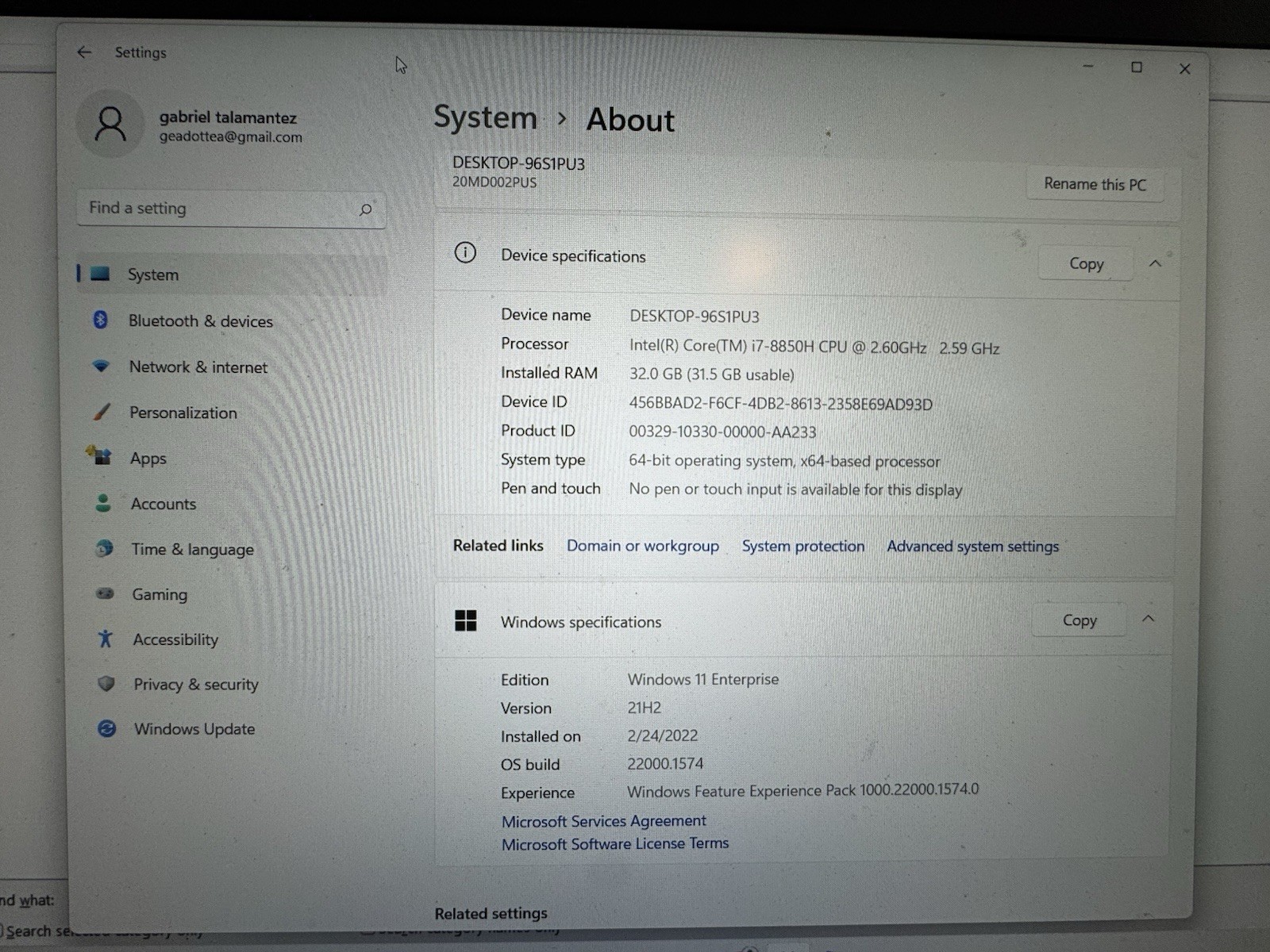Click the Installed on 2/24/2022 value

[663, 736]
